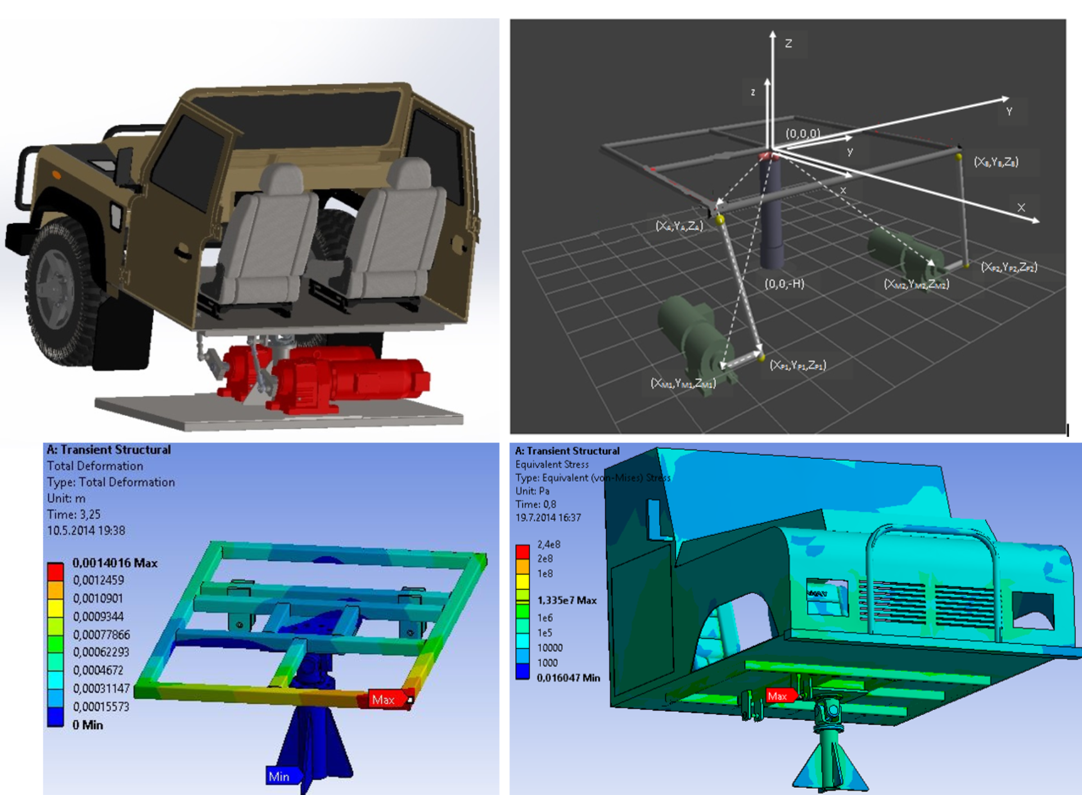Viewport: 1082px width, 795px height.
Task: Click the '1e8' stress legend value
Action: coord(545,573)
